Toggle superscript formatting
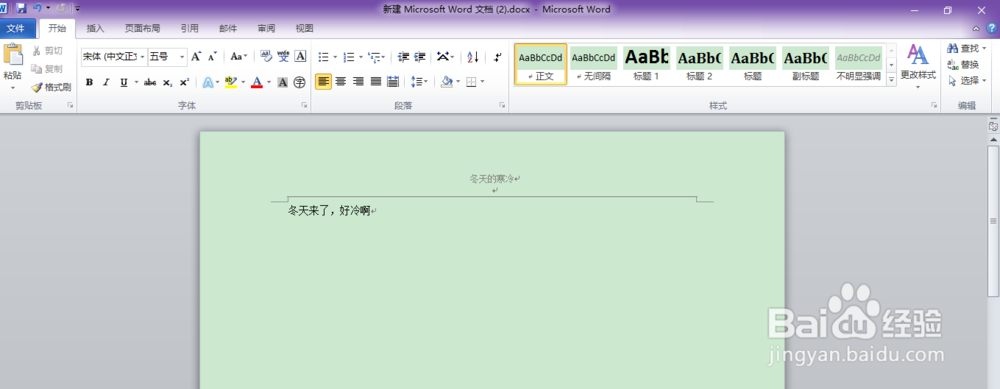Image resolution: width=1000 pixels, height=389 pixels. click(x=184, y=82)
